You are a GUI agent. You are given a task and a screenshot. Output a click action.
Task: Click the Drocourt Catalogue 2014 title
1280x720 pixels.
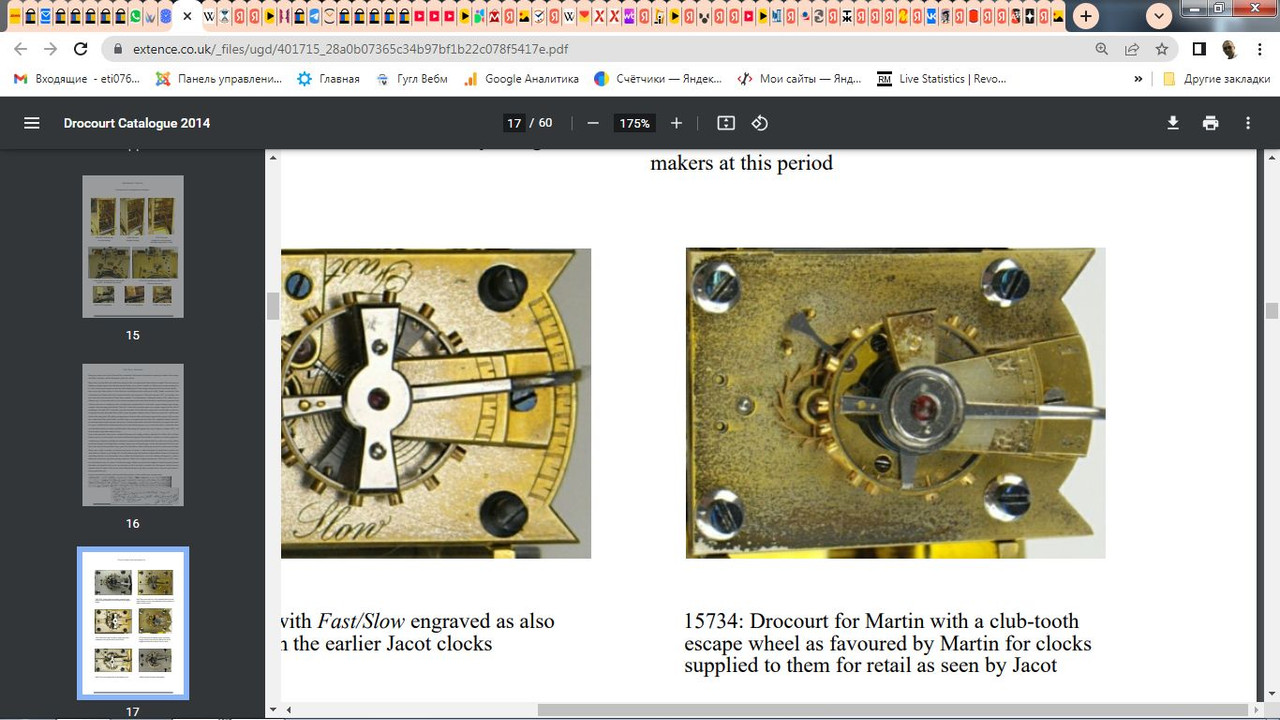point(137,123)
